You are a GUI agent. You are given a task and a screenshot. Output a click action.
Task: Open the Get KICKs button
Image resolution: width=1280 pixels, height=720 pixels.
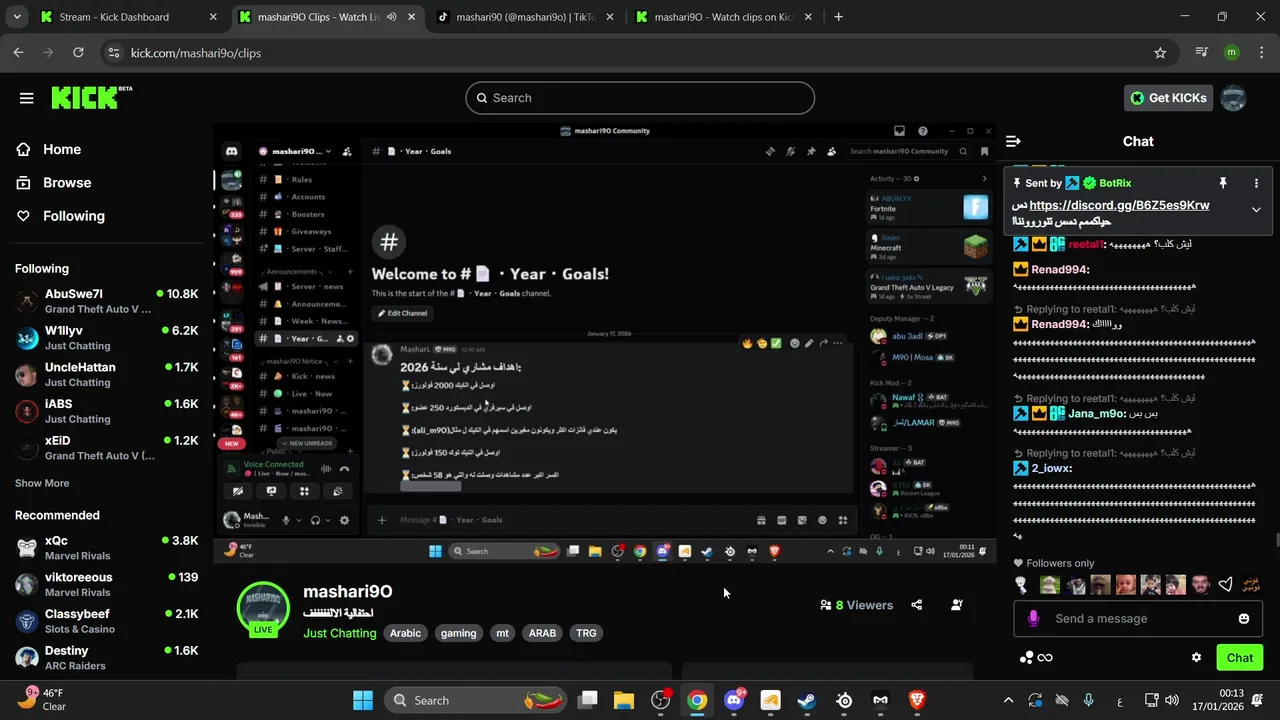1169,98
